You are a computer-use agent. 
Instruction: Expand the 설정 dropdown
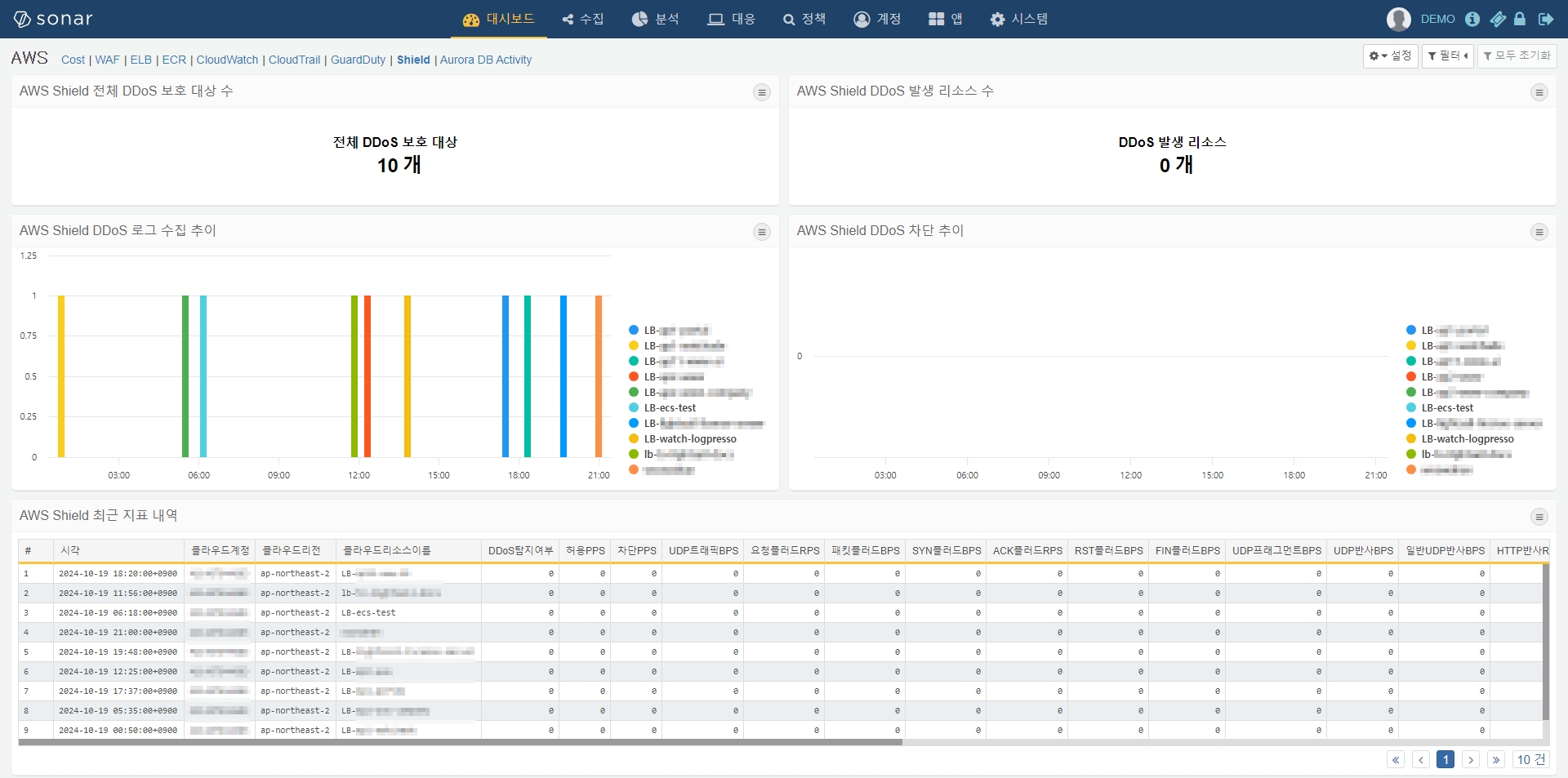[x=1390, y=56]
